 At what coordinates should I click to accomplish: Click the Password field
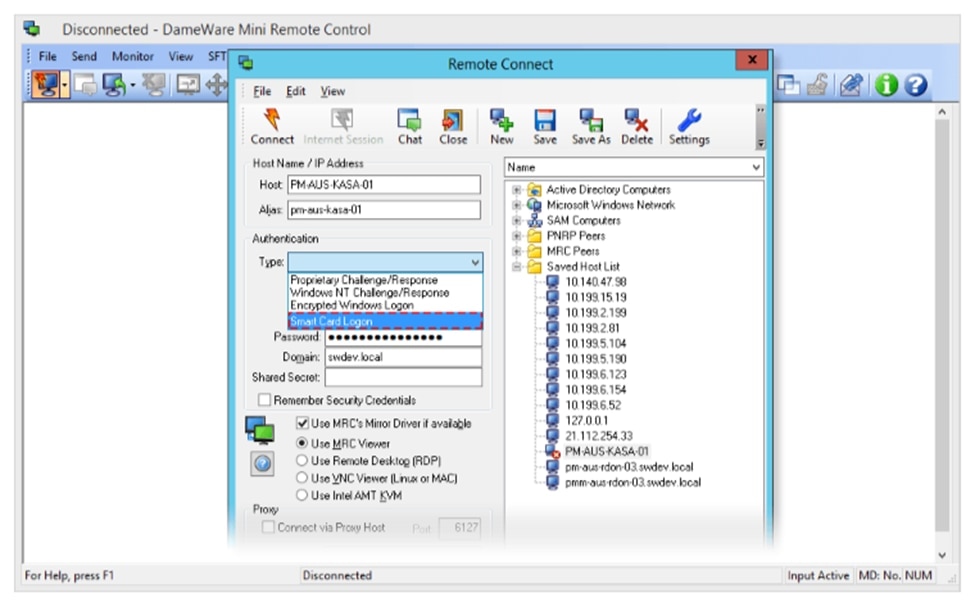pos(403,337)
